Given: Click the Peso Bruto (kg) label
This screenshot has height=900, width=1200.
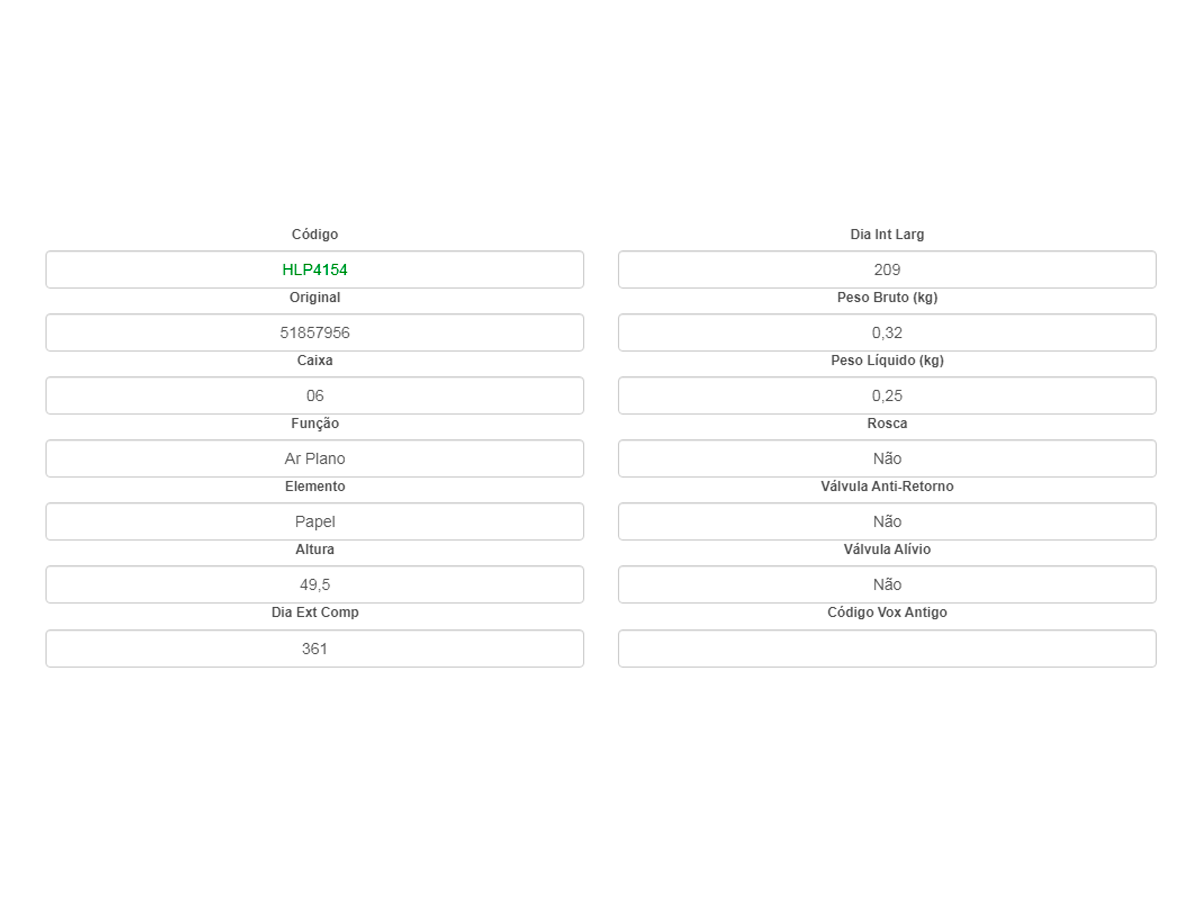Looking at the screenshot, I should (887, 297).
